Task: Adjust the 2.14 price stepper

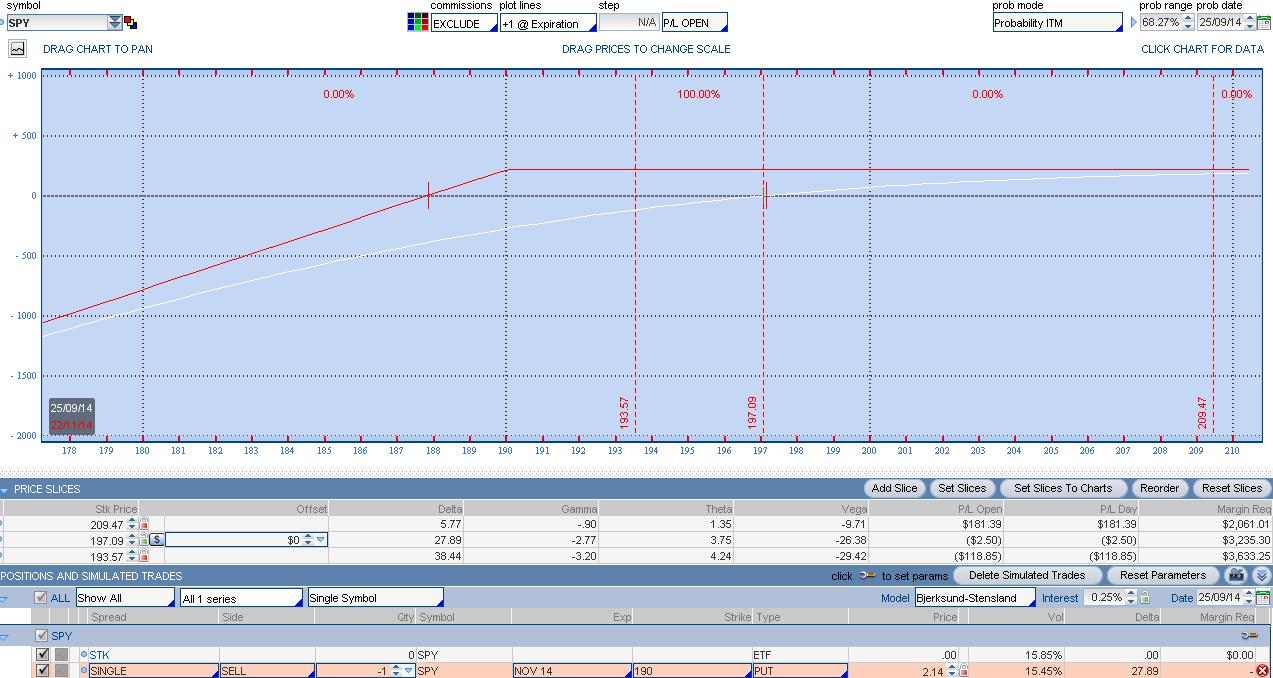Action: pyautogui.click(x=952, y=670)
